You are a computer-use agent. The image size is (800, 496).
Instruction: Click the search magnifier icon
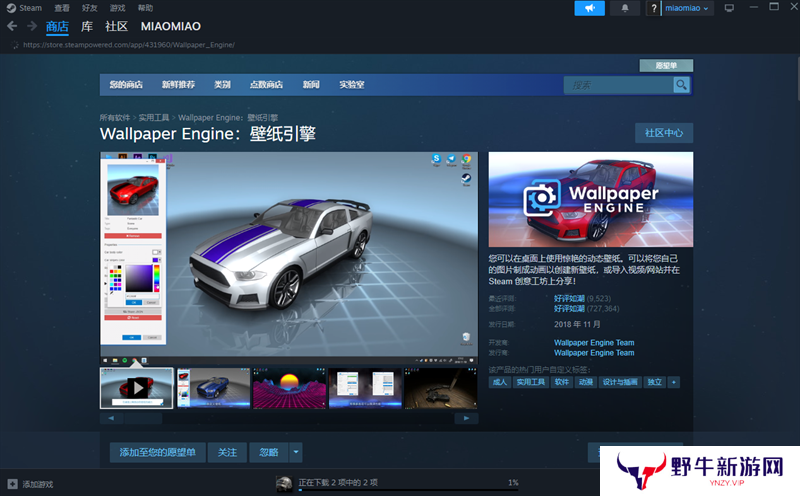[681, 85]
